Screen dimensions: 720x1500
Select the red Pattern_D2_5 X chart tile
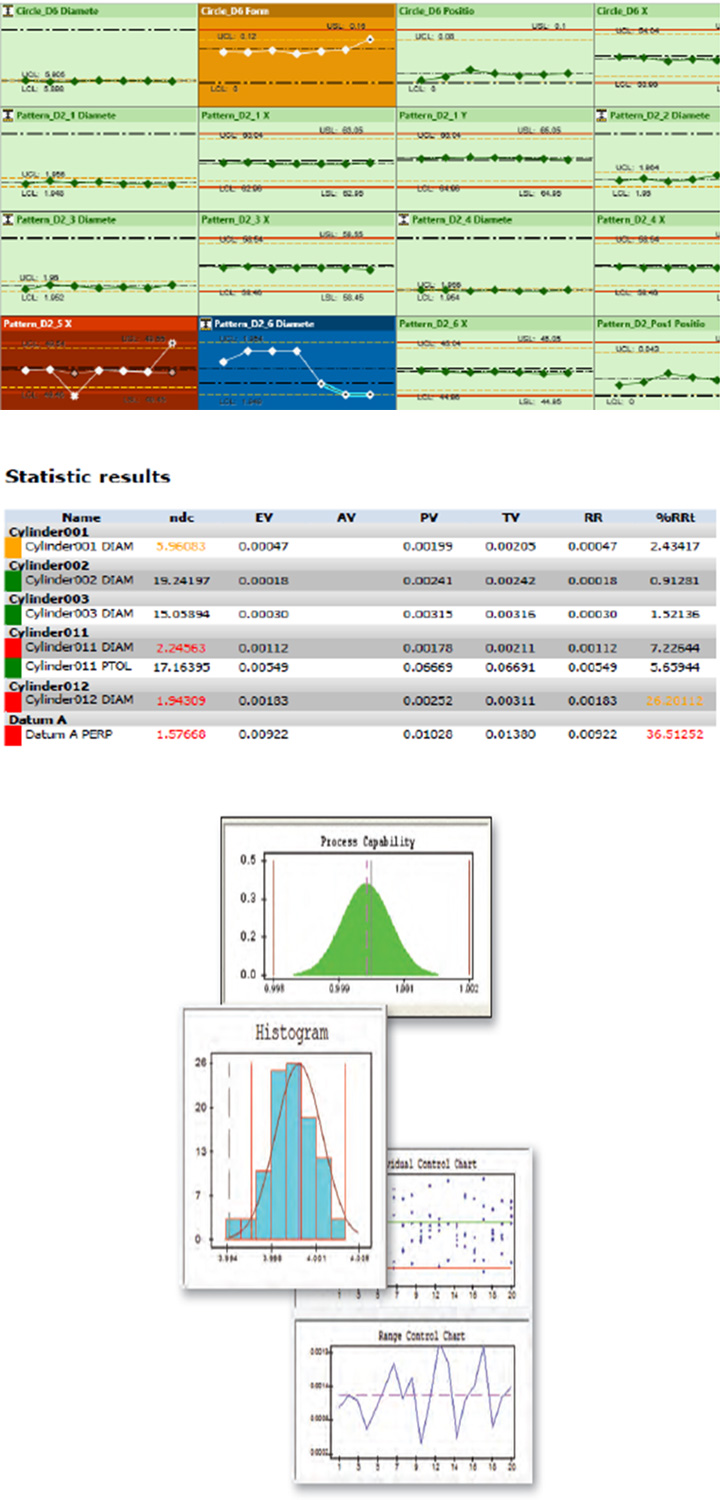(x=99, y=363)
